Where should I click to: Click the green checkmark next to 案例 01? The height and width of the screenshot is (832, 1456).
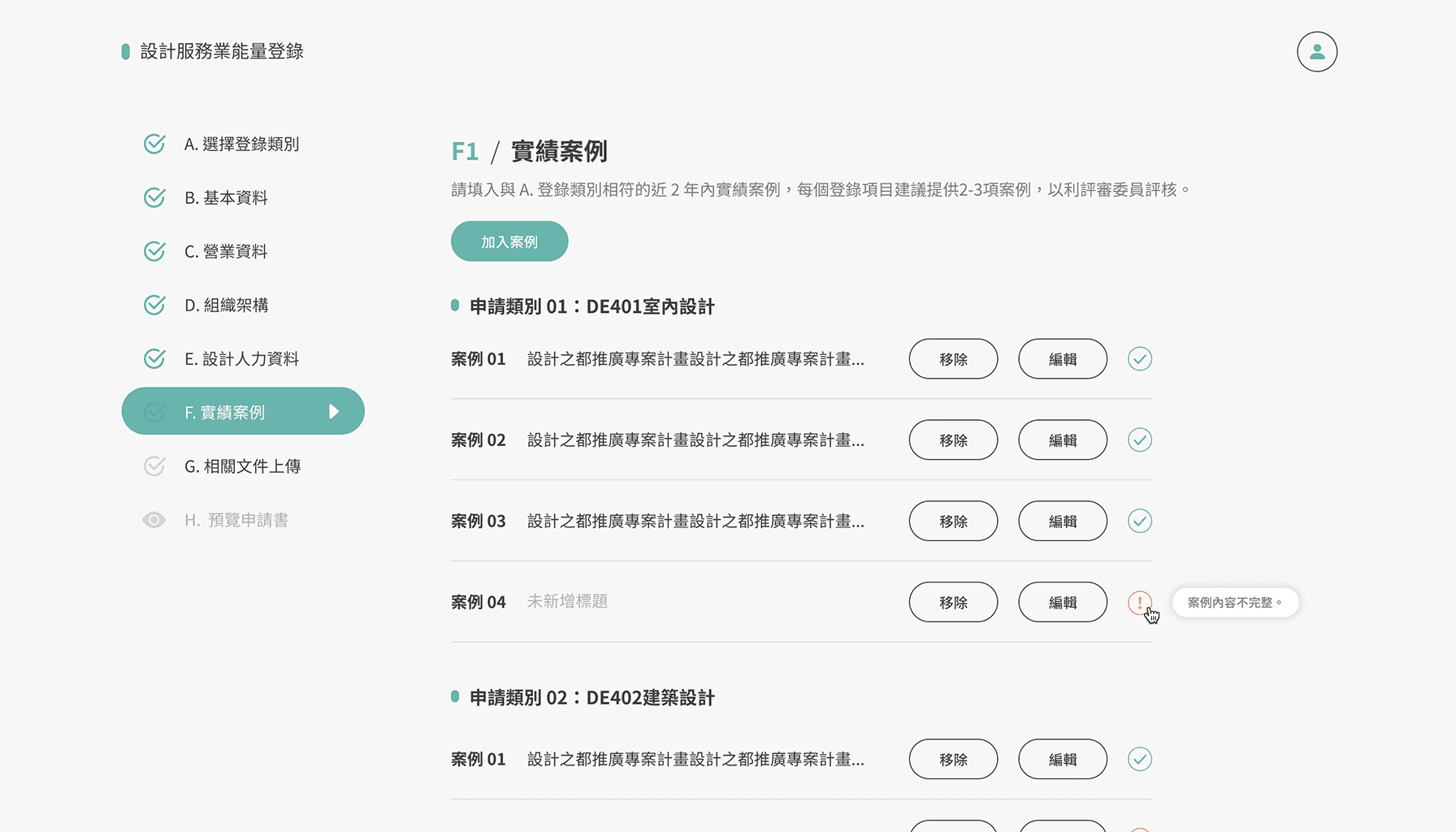[1140, 358]
